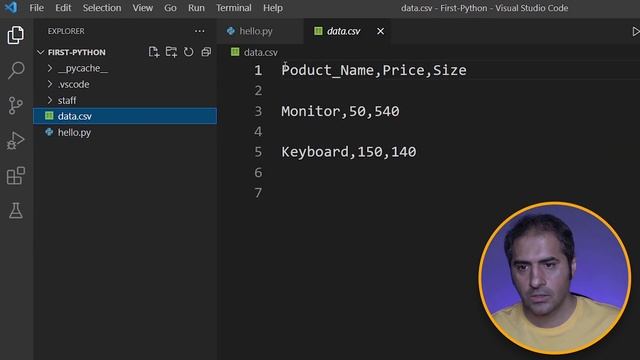Select data.csv in the file tree
Viewport: 640px width, 360px height.
(125, 116)
